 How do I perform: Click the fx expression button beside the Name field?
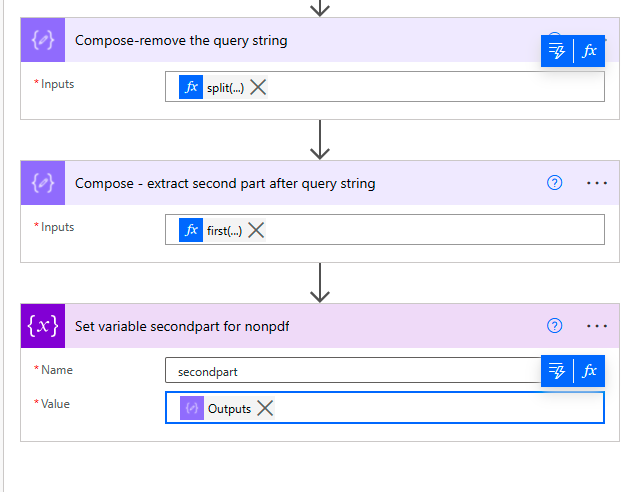pyautogui.click(x=590, y=371)
